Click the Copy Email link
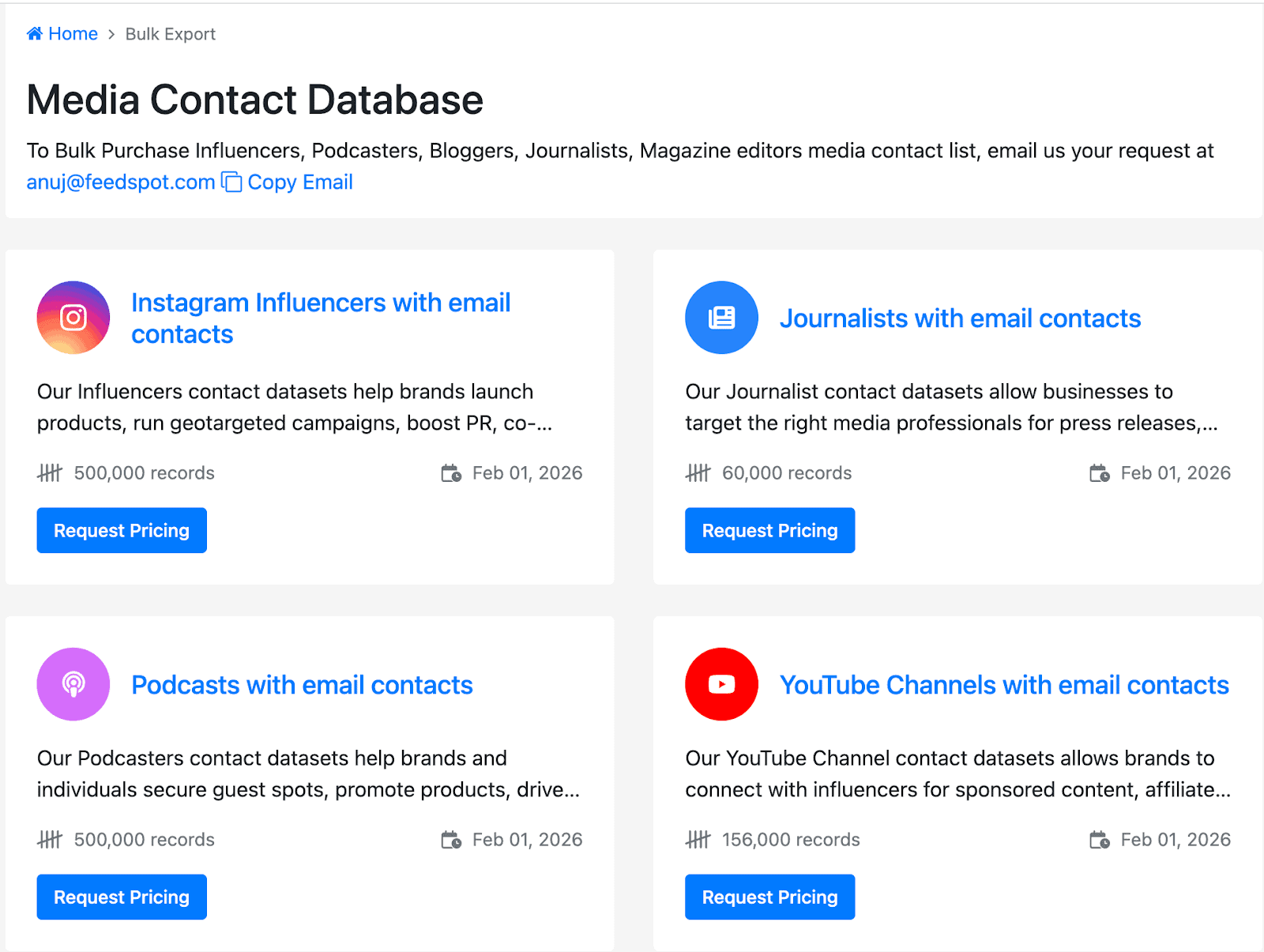 click(x=300, y=182)
